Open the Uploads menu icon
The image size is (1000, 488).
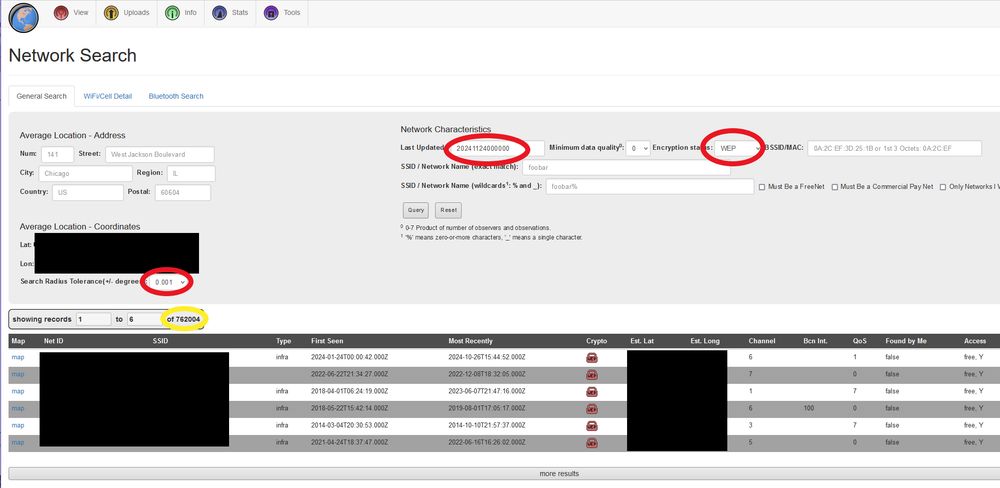[x=112, y=13]
